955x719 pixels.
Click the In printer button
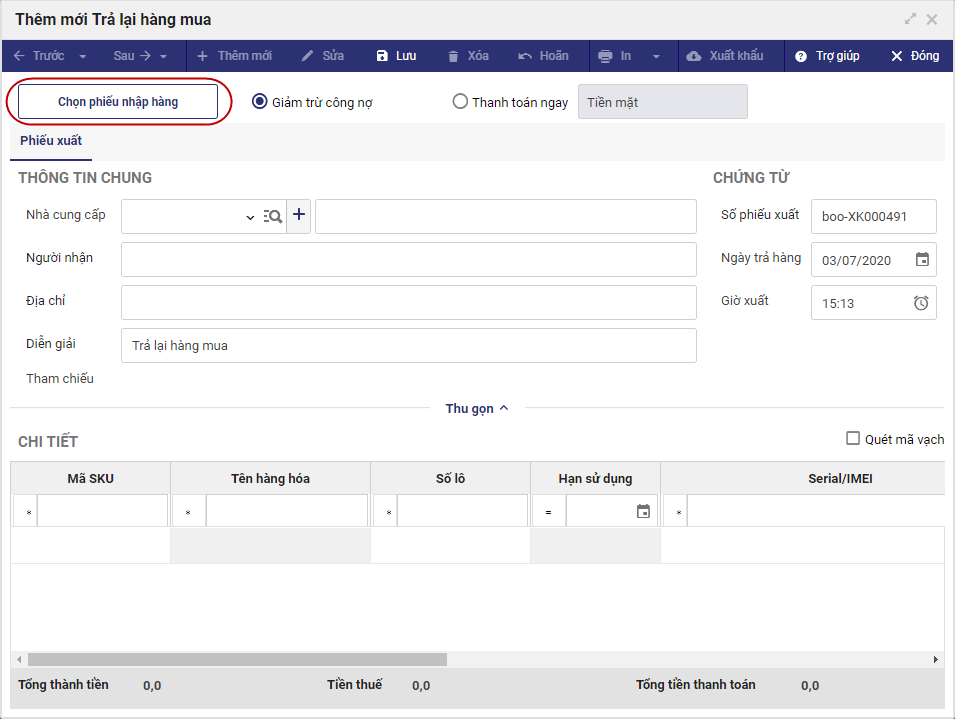[x=615, y=56]
